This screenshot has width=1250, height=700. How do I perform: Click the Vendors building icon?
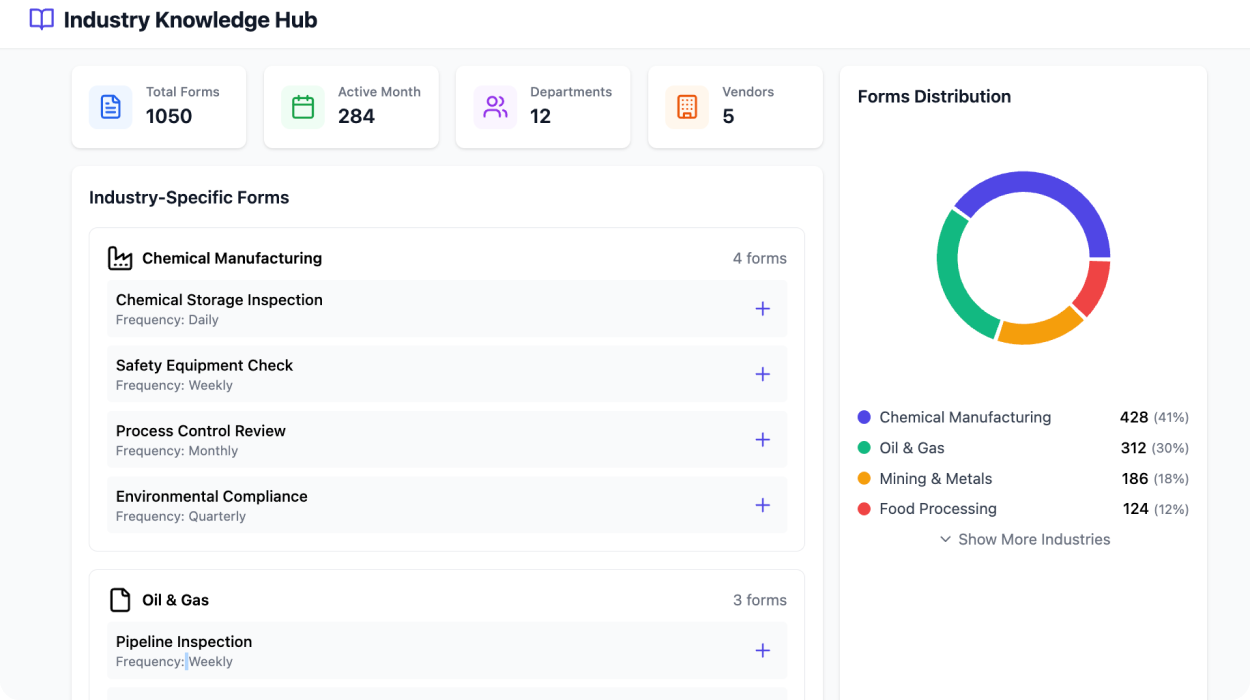click(687, 107)
